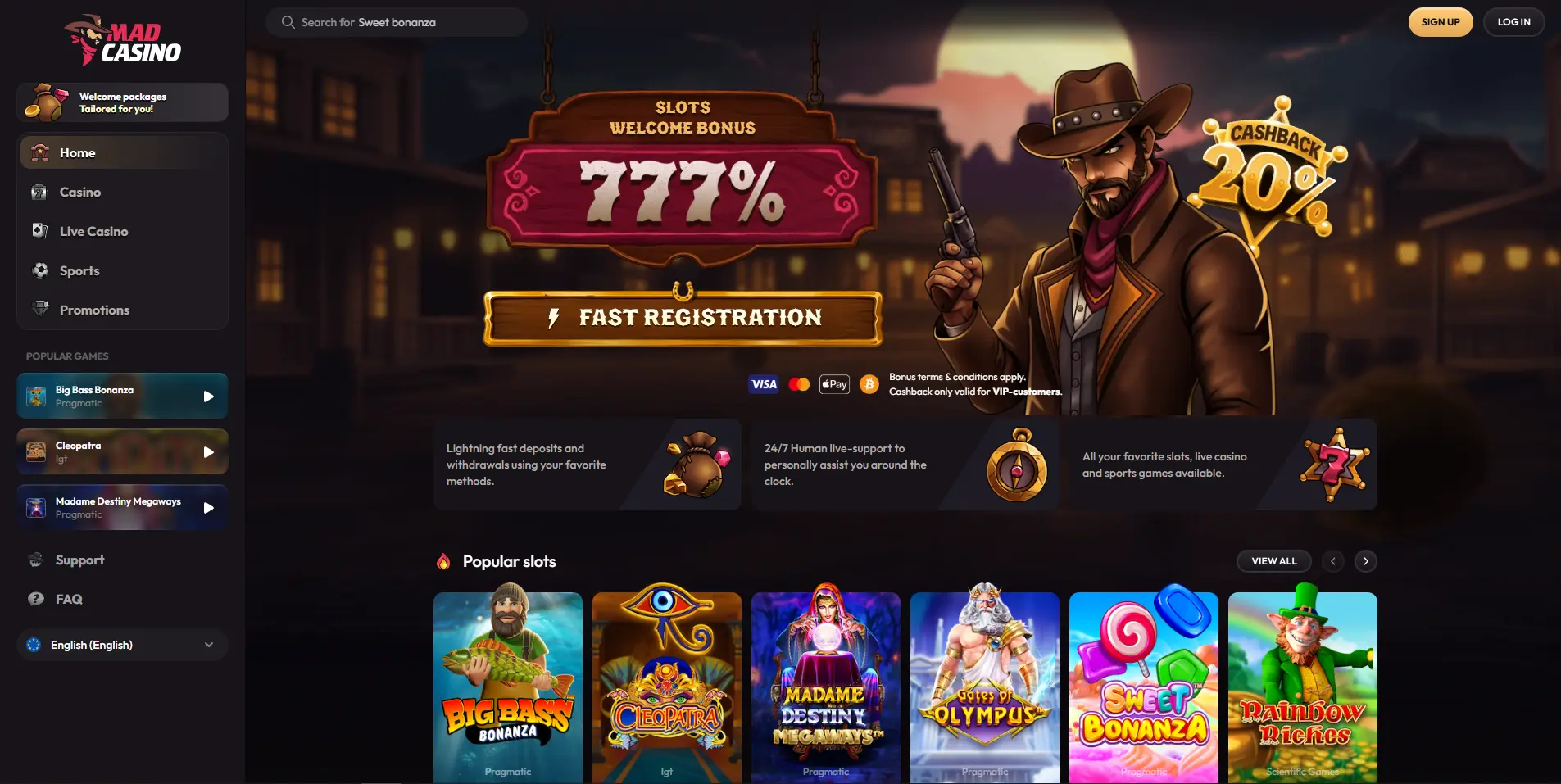Image resolution: width=1561 pixels, height=784 pixels.
Task: Click the Search for Sweet bonanza field
Action: 397,22
